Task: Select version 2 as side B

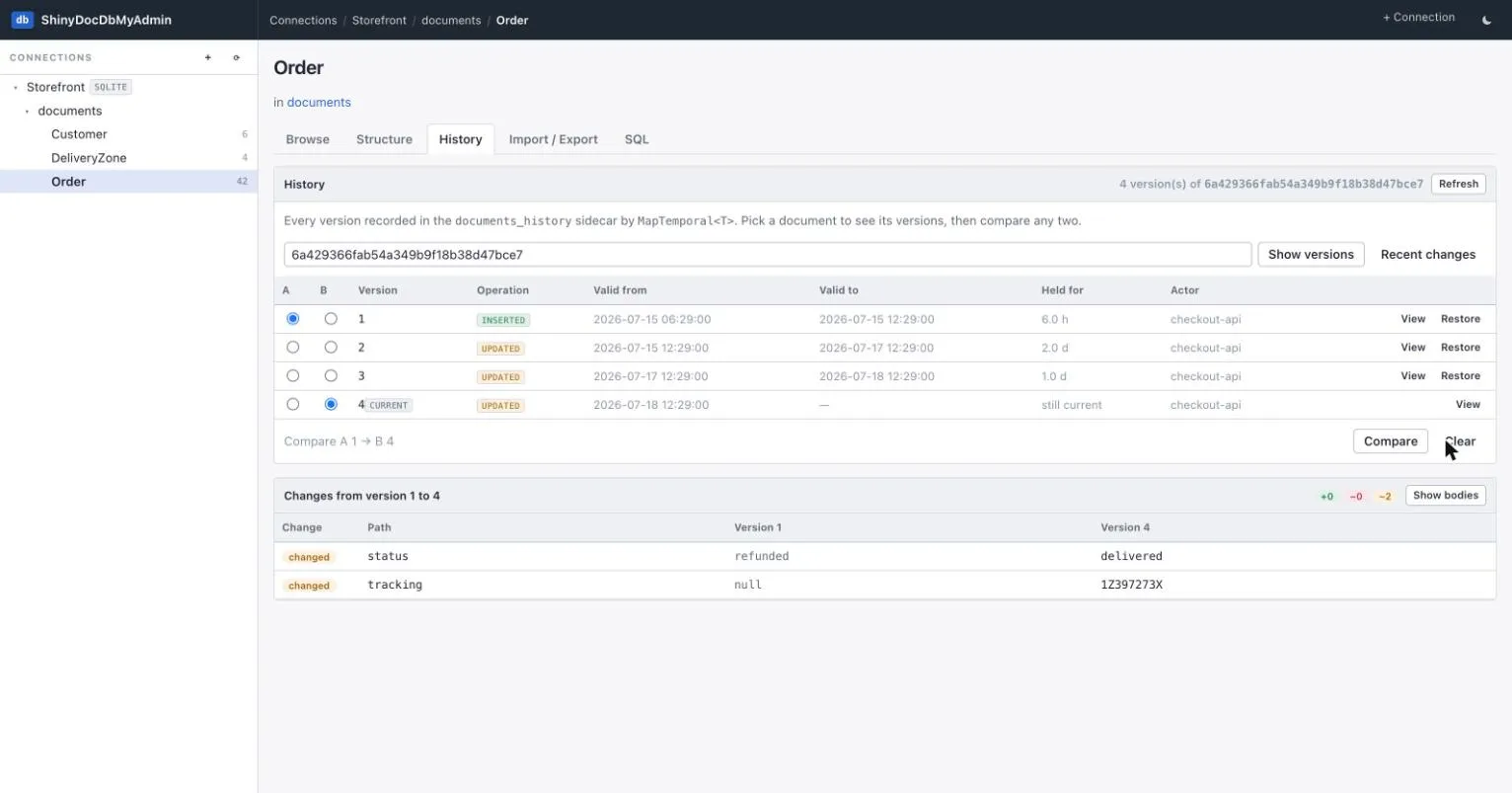Action: (x=331, y=348)
